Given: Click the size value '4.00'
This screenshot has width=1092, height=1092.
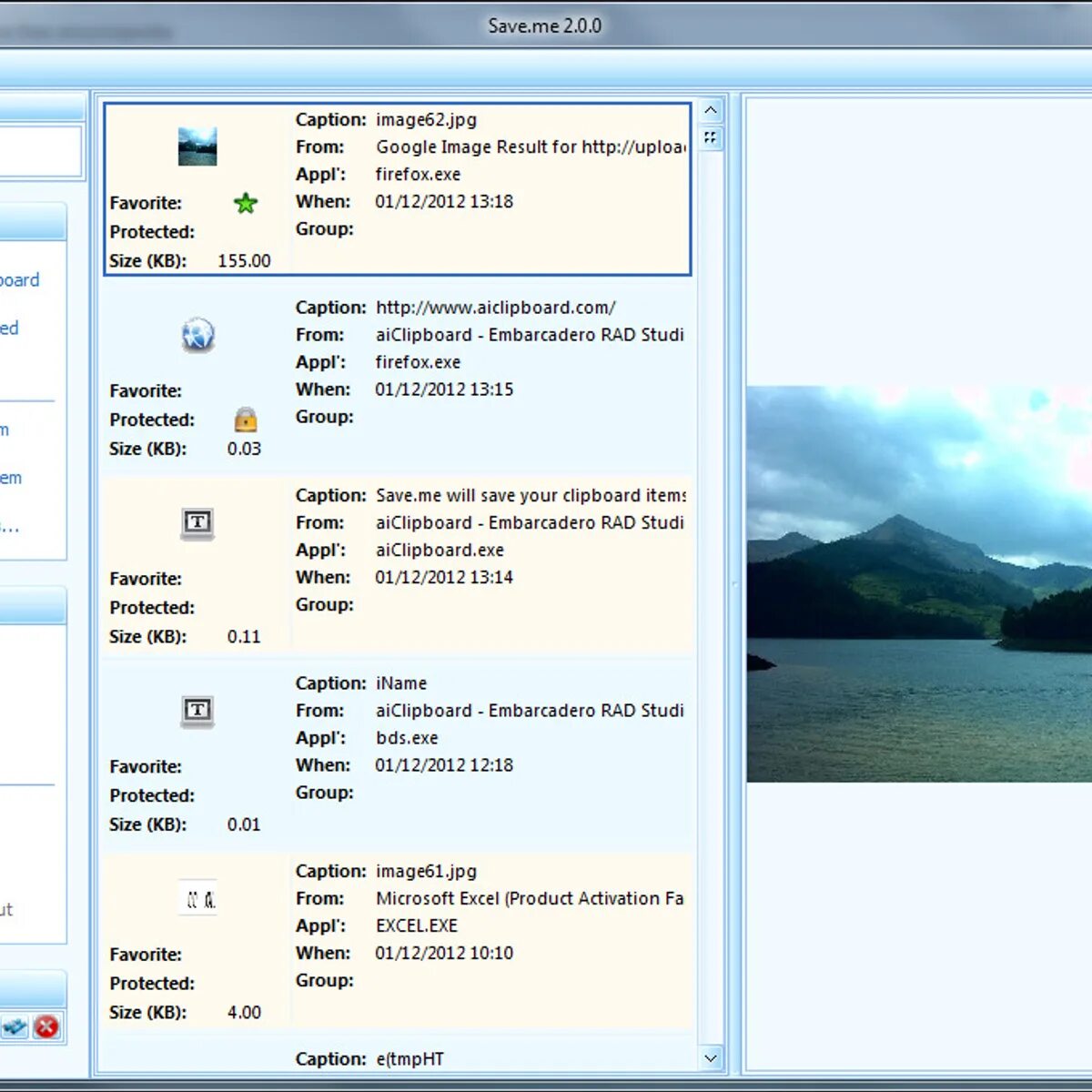Looking at the screenshot, I should coord(244,1013).
